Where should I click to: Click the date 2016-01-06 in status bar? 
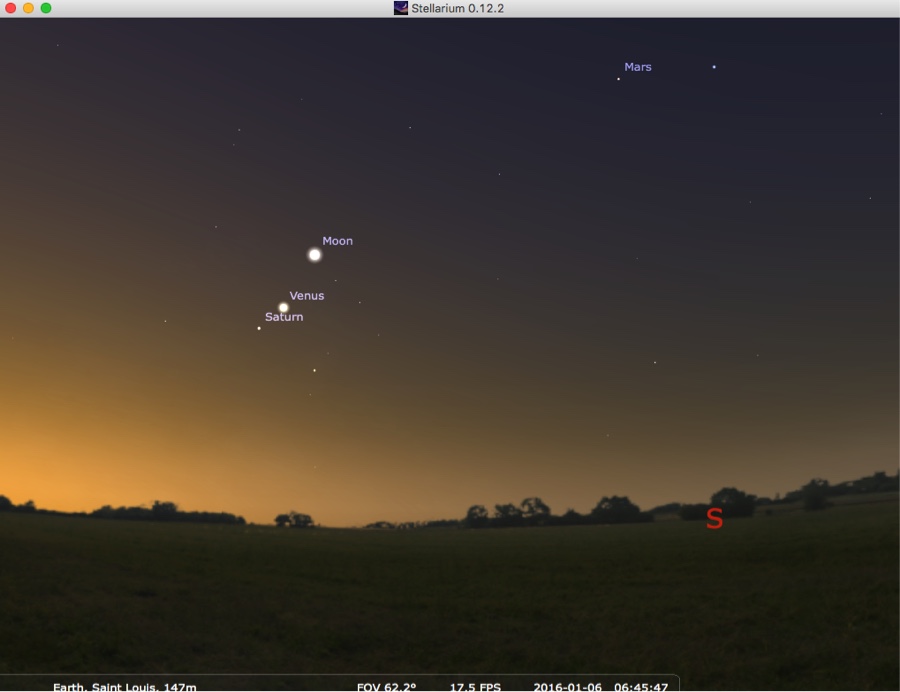[x=568, y=687]
